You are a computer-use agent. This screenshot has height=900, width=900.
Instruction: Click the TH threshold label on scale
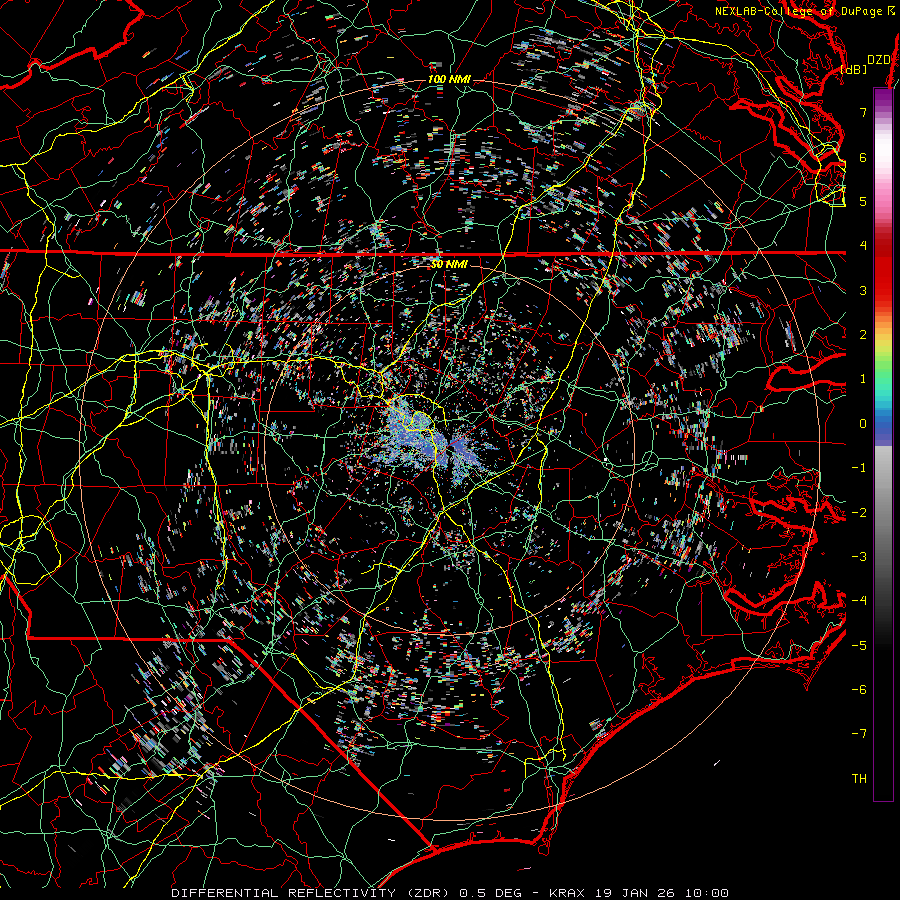pyautogui.click(x=859, y=778)
